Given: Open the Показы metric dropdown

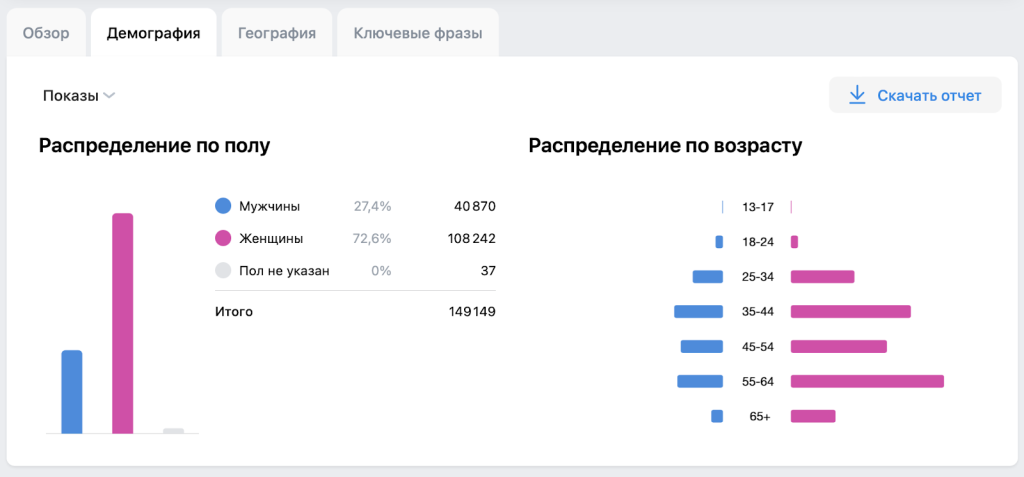Looking at the screenshot, I should pyautogui.click(x=71, y=96).
